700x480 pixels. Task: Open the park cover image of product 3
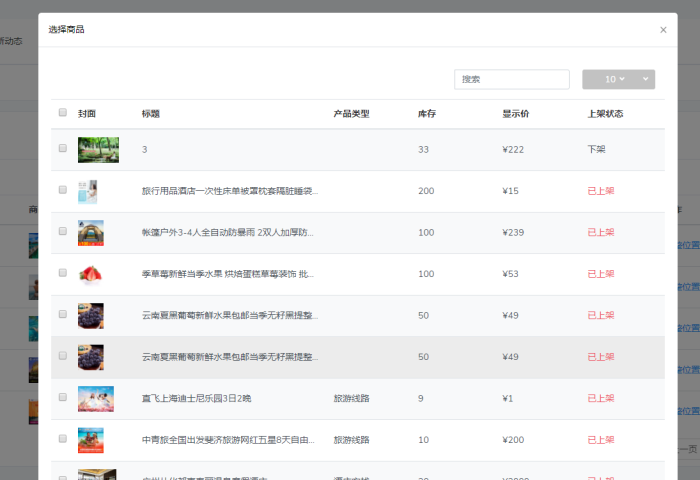coord(98,150)
